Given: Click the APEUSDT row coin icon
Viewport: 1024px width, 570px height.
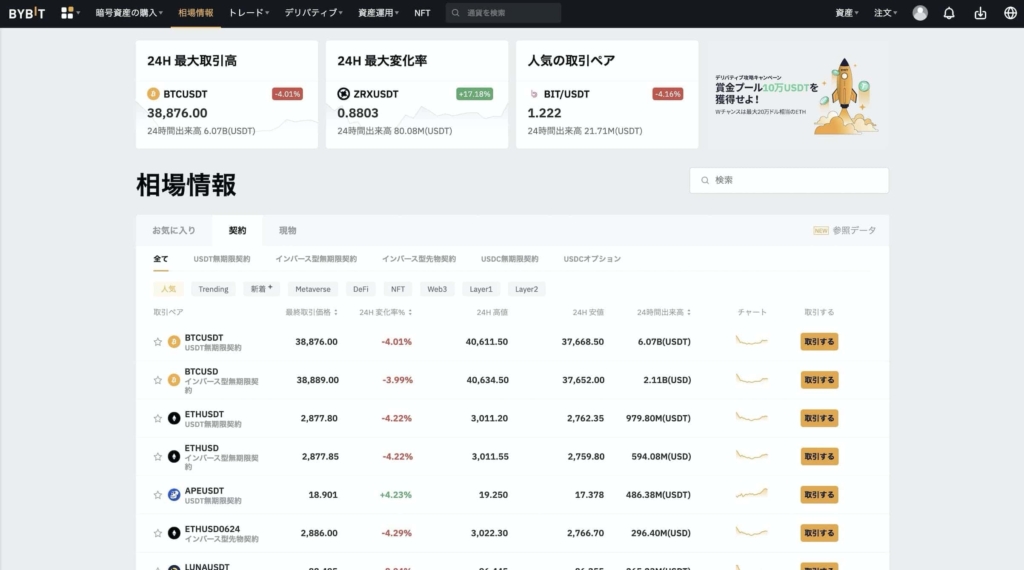Looking at the screenshot, I should [174, 495].
